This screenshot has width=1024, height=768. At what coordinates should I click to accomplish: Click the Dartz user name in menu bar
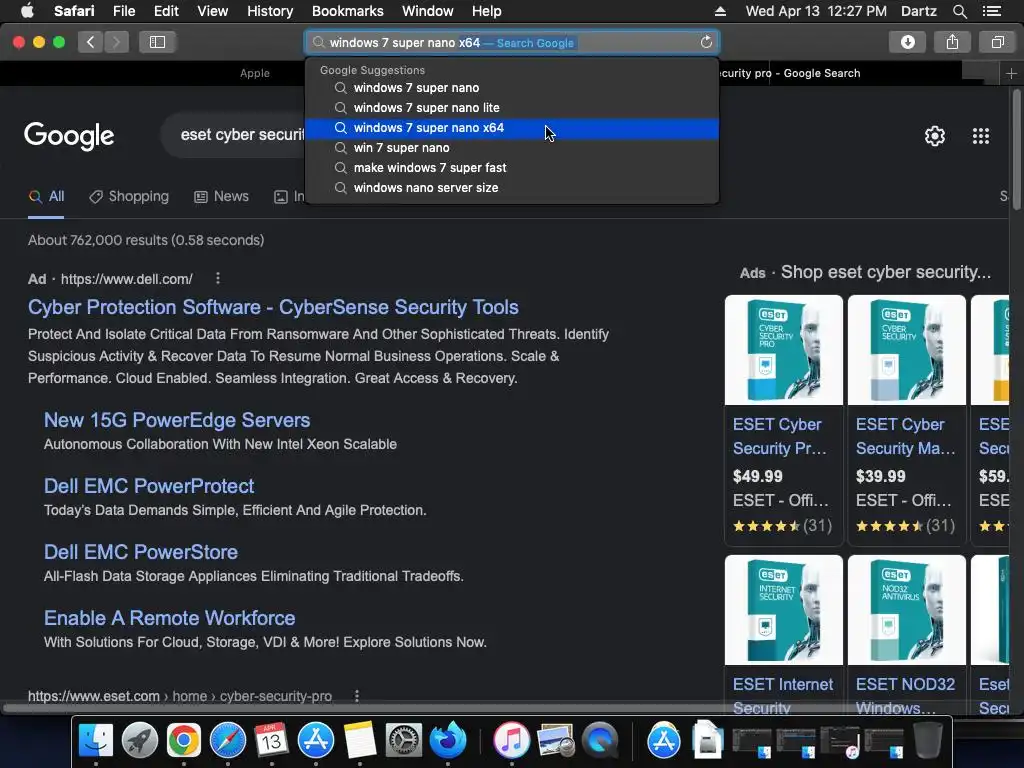[918, 11]
